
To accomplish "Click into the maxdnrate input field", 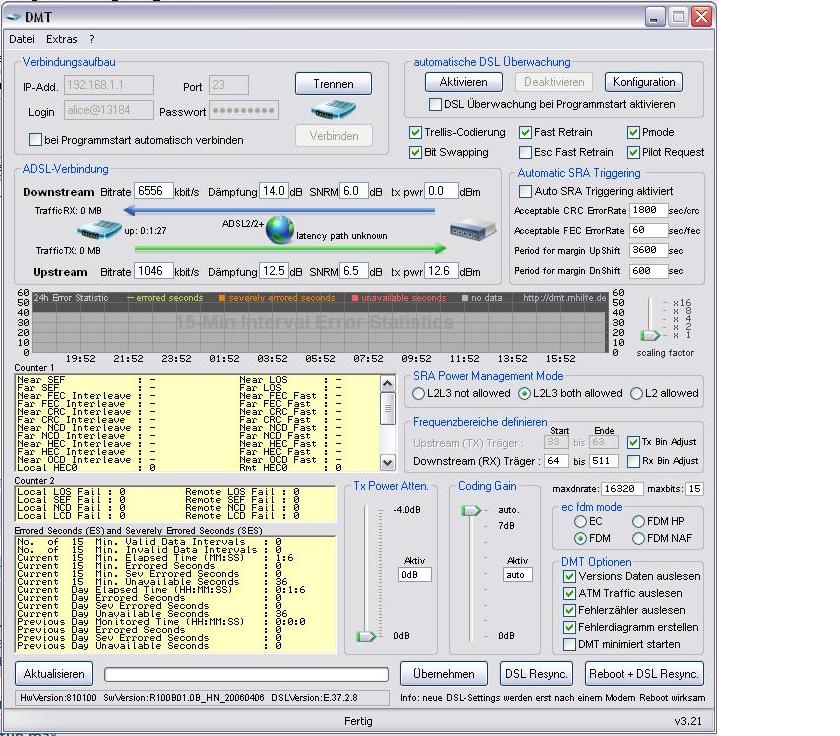I will 621,489.
